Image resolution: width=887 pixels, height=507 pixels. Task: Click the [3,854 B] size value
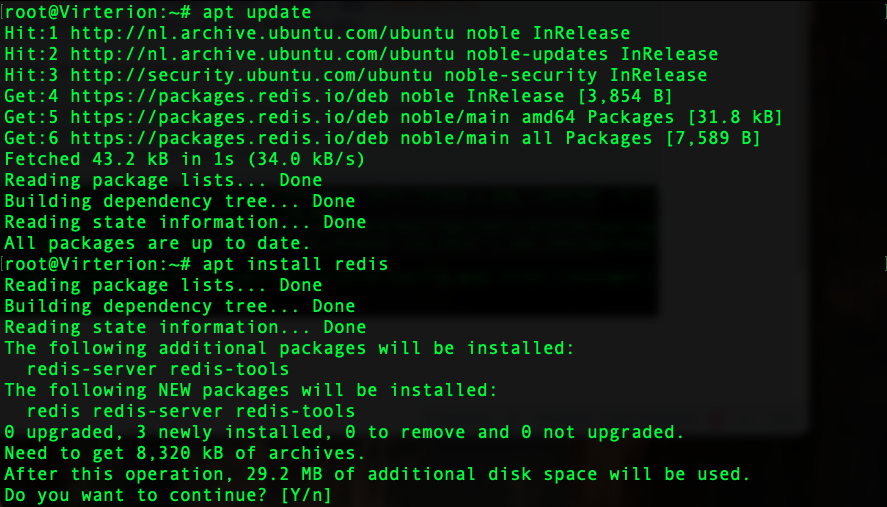point(625,96)
